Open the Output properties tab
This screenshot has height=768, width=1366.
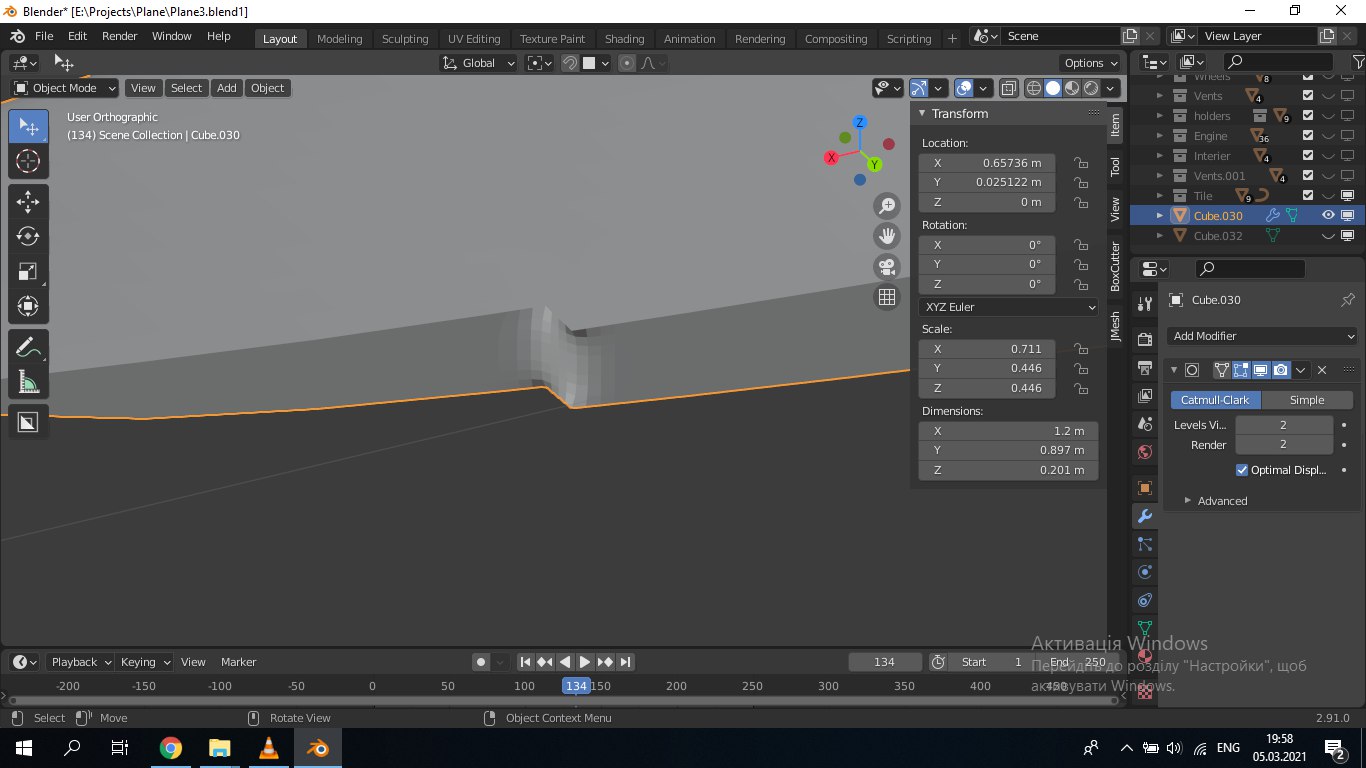point(1145,368)
